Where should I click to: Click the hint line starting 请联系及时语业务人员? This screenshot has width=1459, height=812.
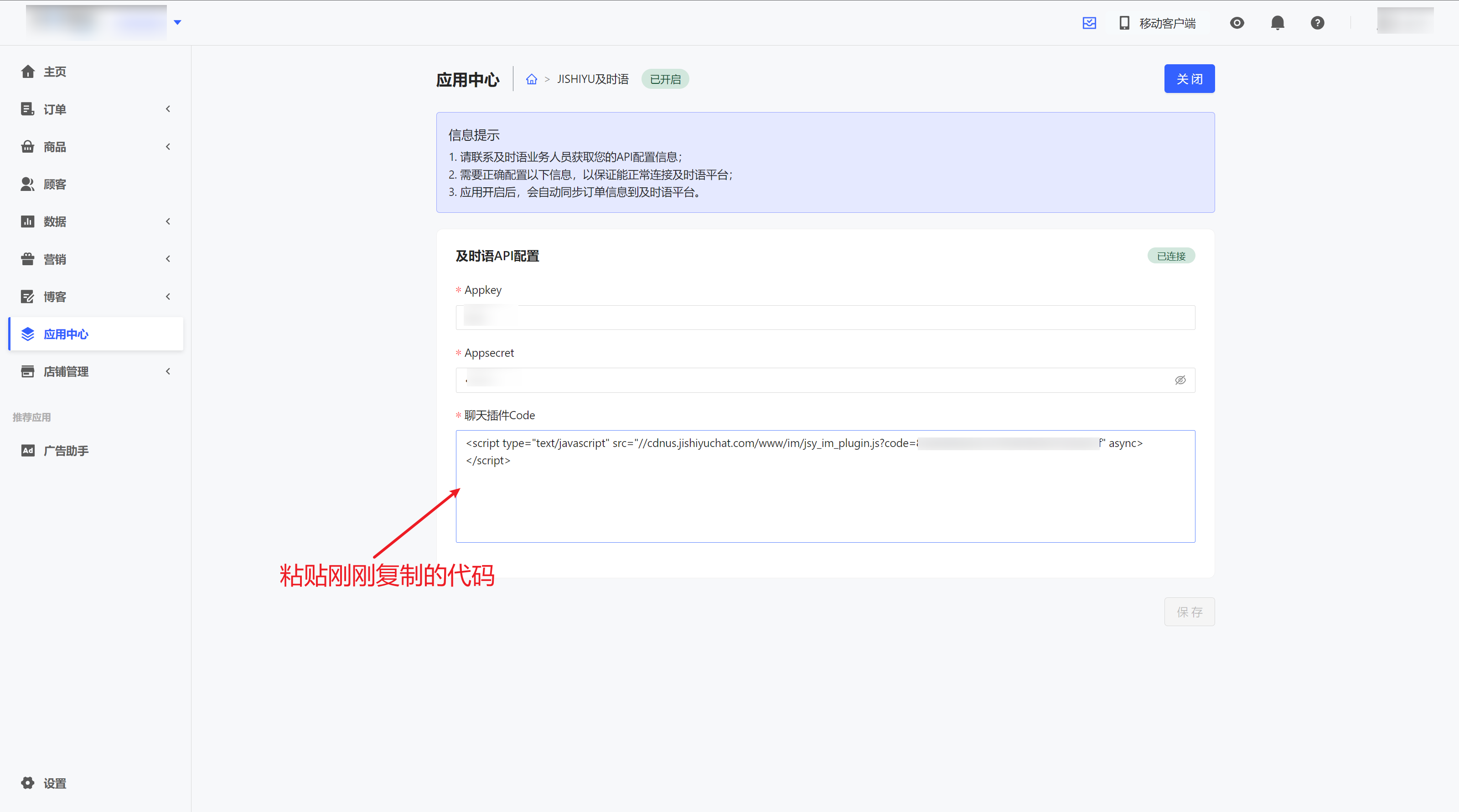point(565,157)
